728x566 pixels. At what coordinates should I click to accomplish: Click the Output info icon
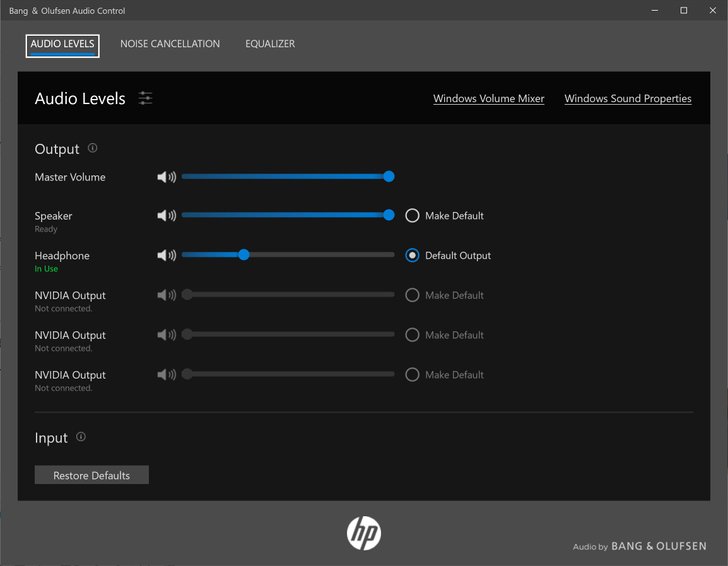93,148
